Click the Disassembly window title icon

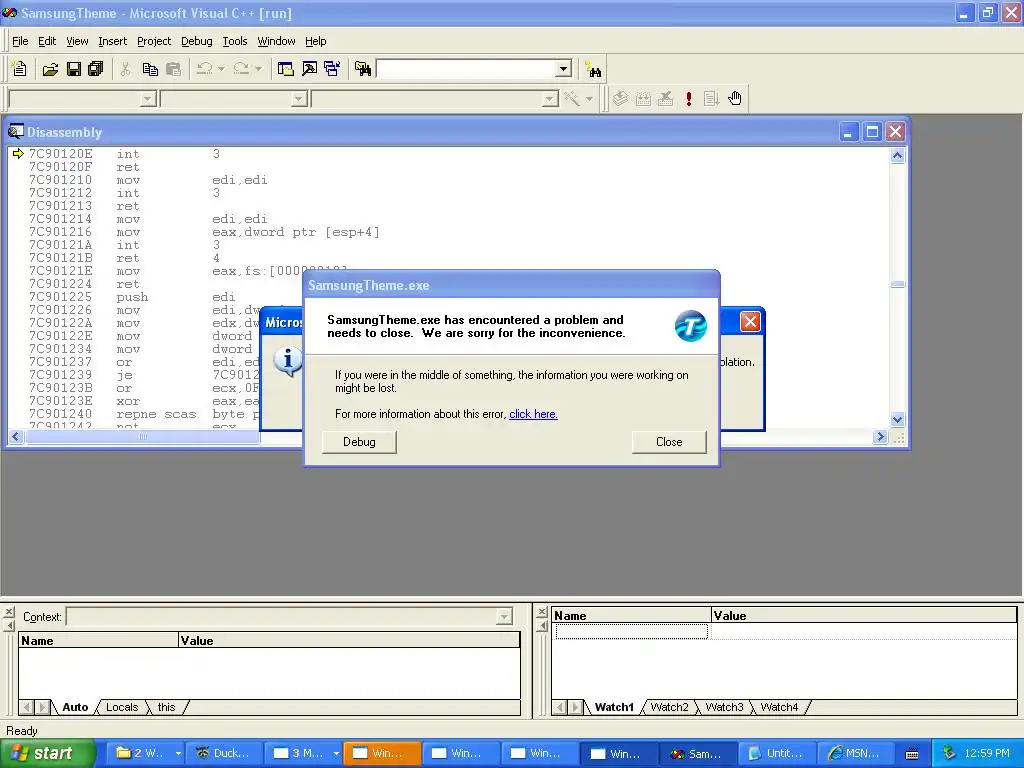(x=16, y=132)
